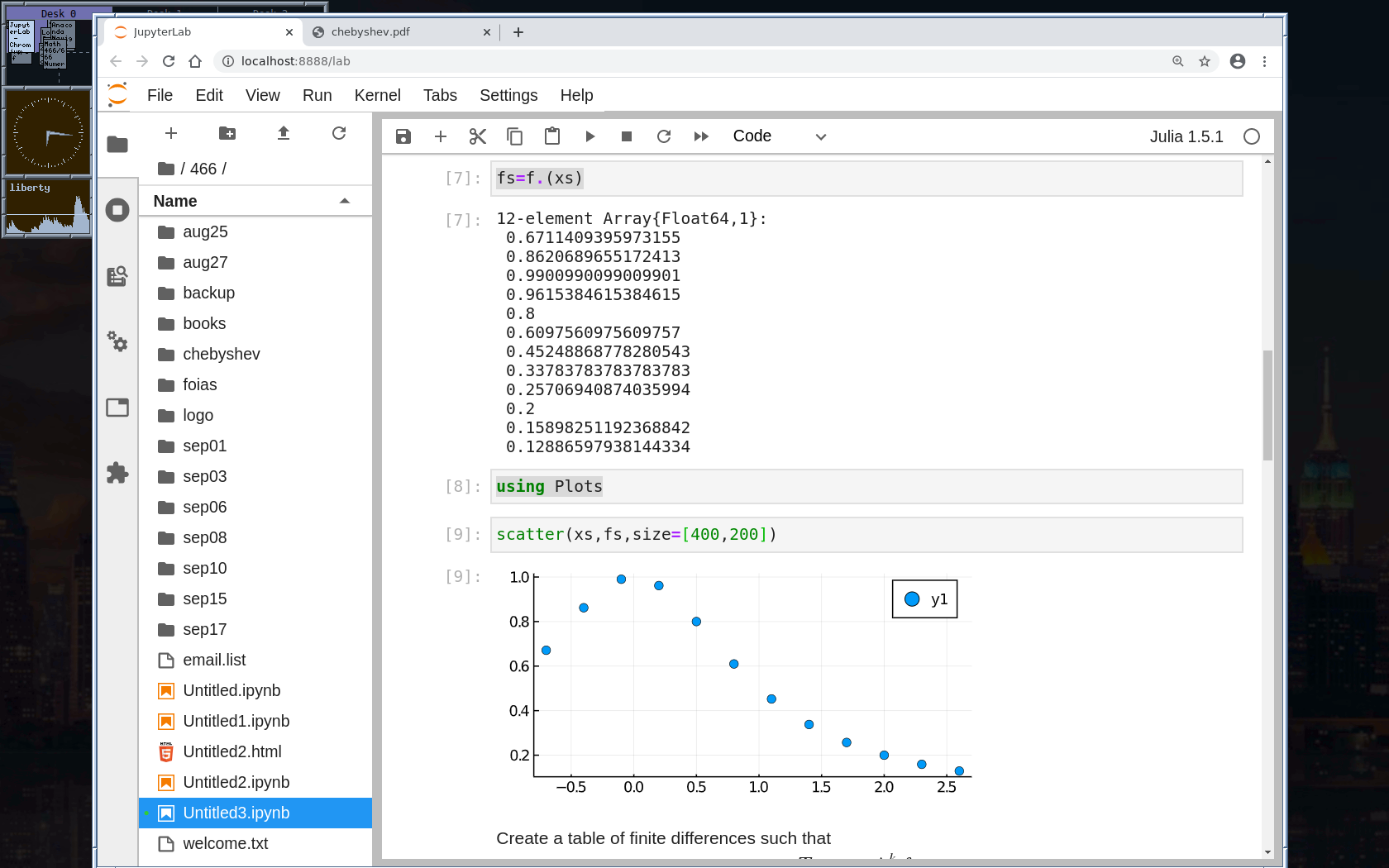Screen dimensions: 1389x868
Task: Open the cell type Code dropdown
Action: (779, 136)
